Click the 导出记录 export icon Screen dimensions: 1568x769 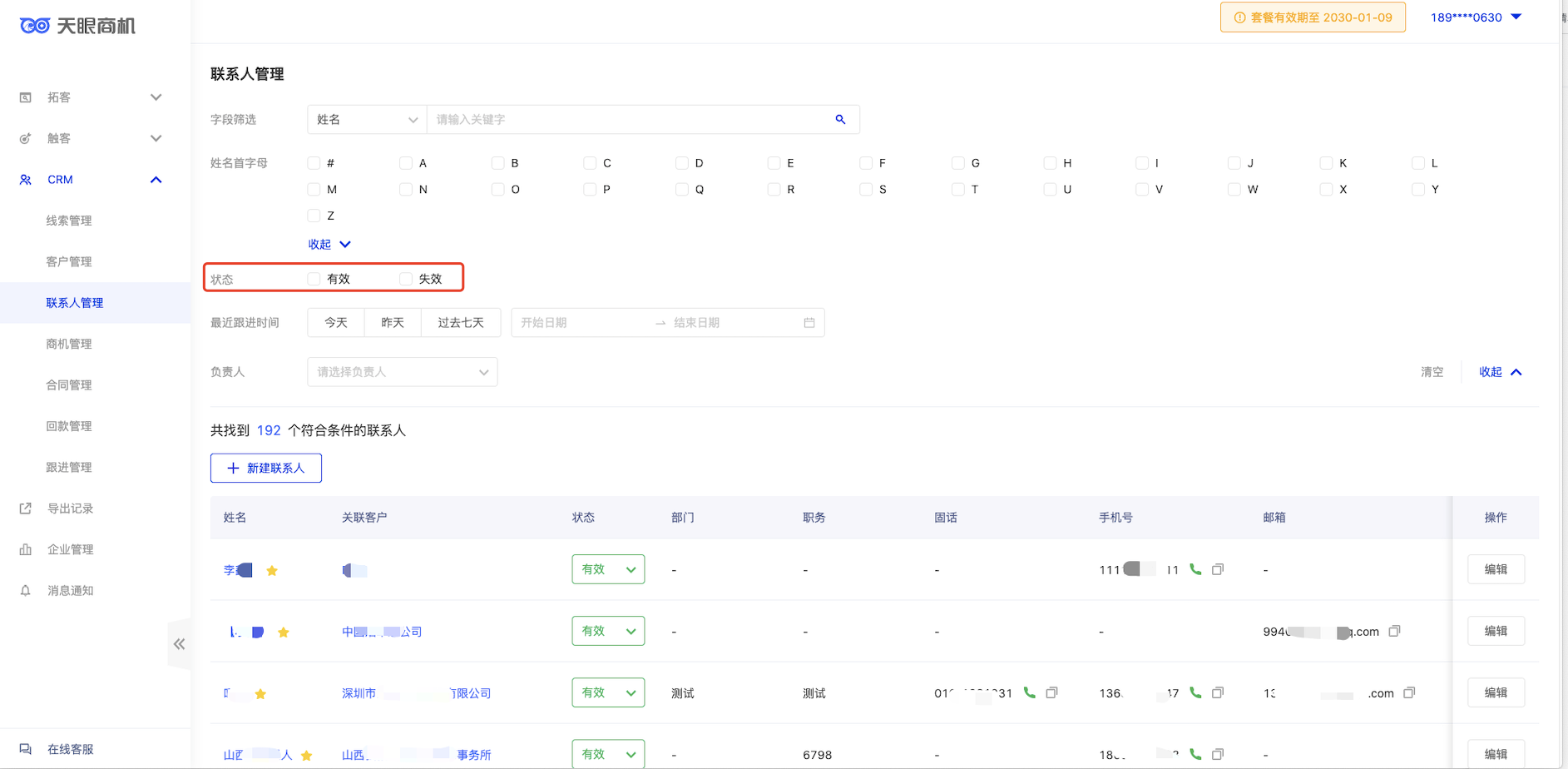click(26, 509)
